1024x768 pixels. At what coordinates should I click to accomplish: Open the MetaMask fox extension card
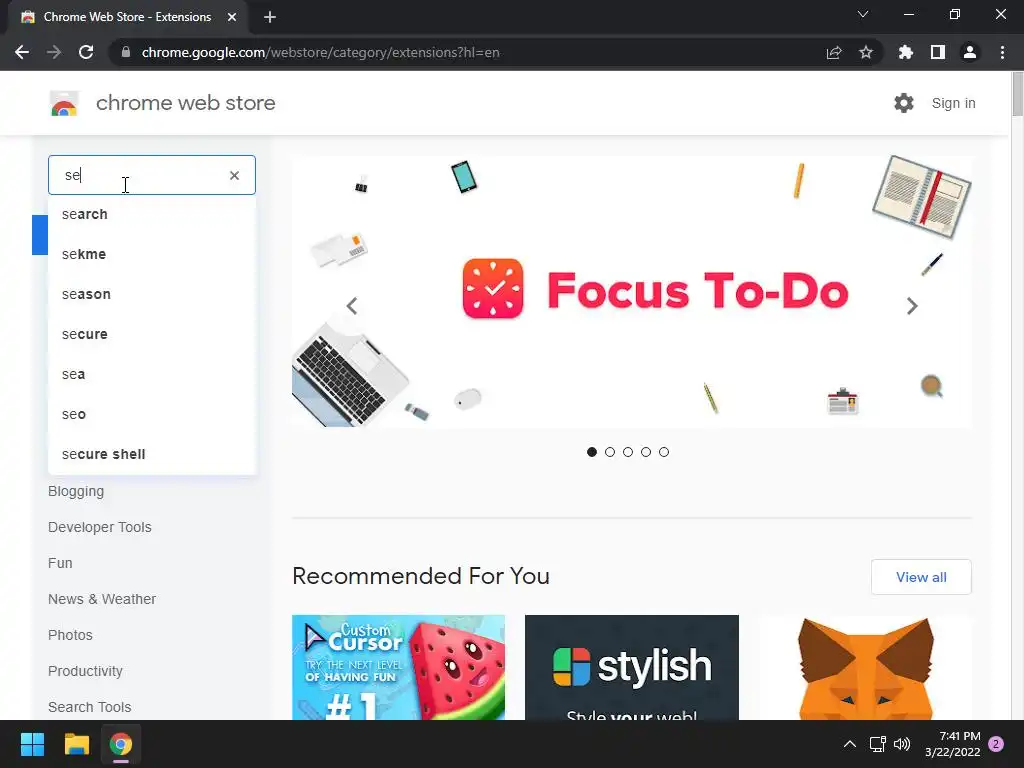(x=865, y=667)
